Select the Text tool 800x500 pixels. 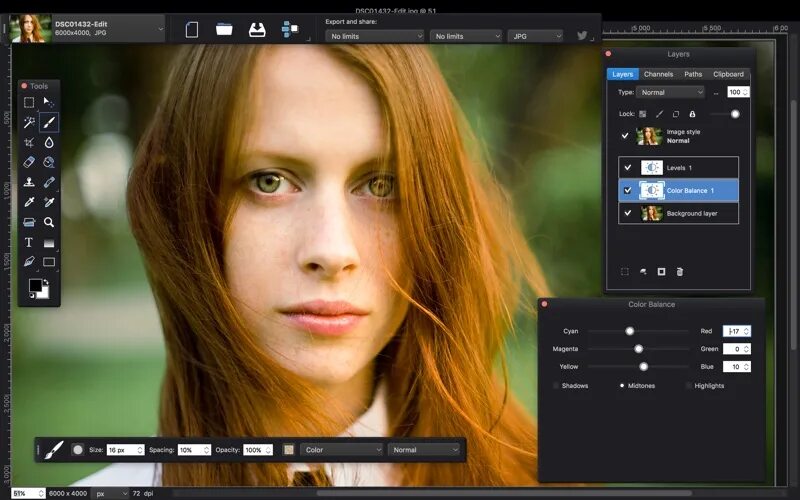(29, 242)
